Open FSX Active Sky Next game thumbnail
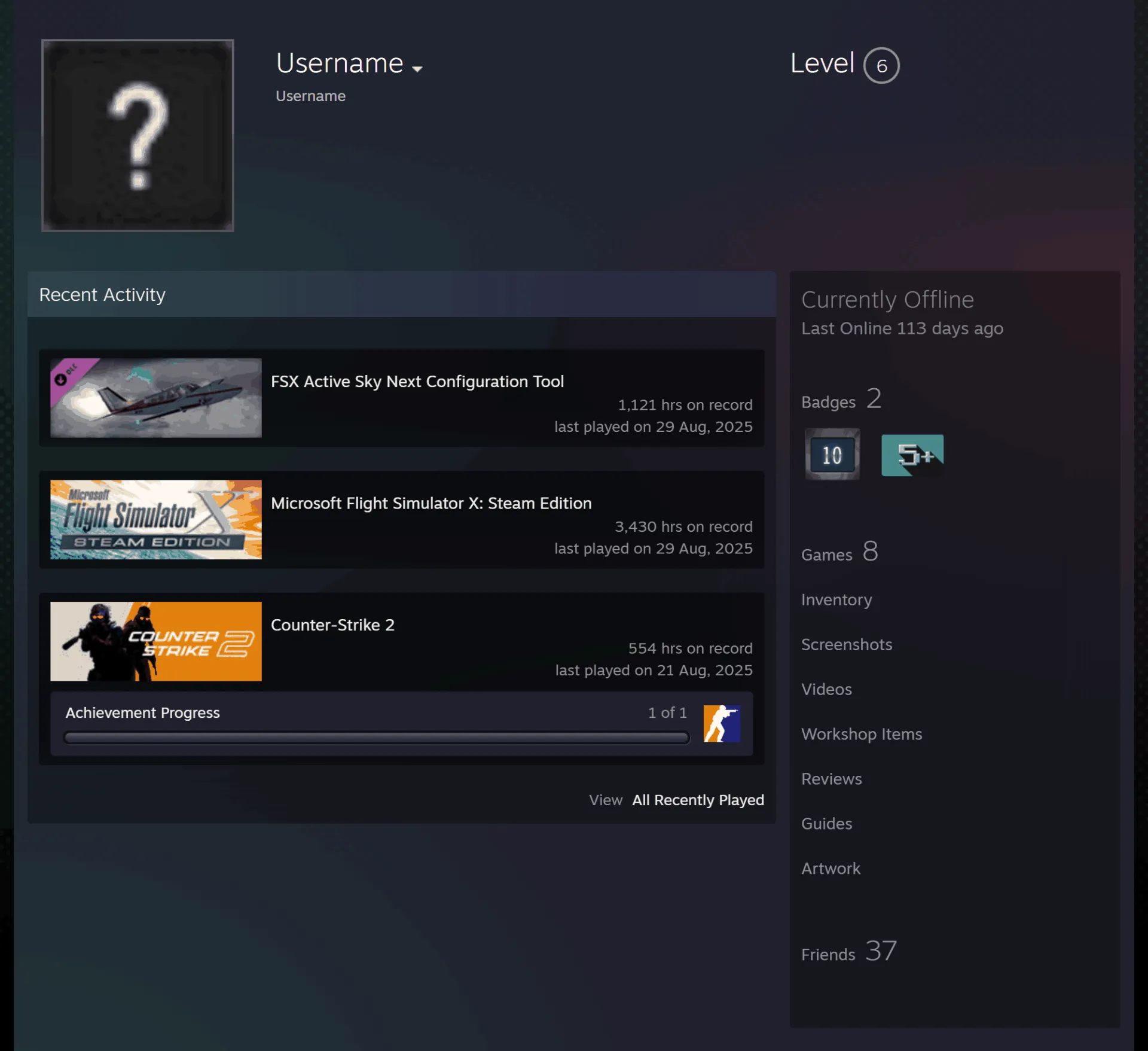Viewport: 1148px width, 1051px height. pyautogui.click(x=156, y=398)
